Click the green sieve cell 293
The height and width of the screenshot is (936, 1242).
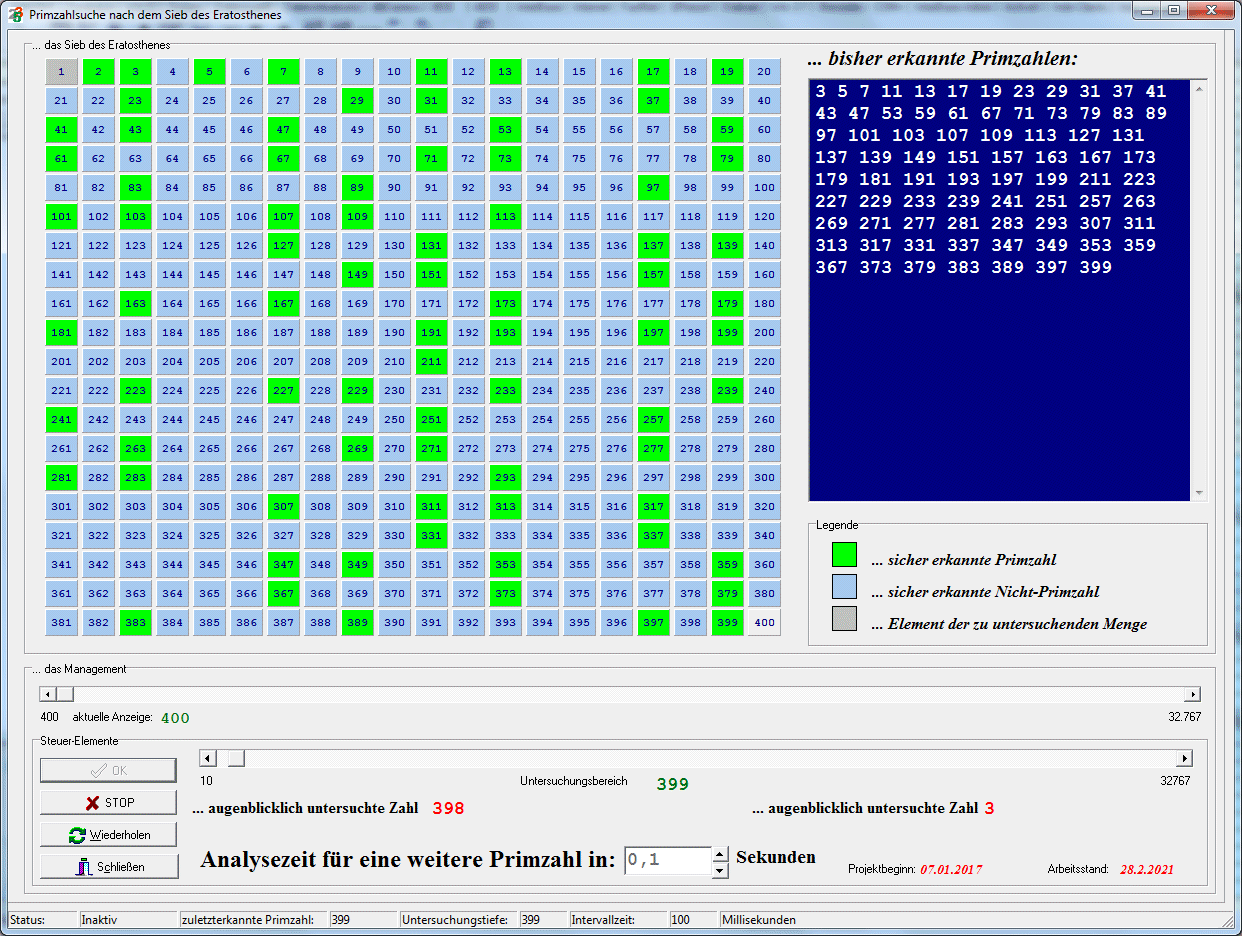[x=506, y=478]
